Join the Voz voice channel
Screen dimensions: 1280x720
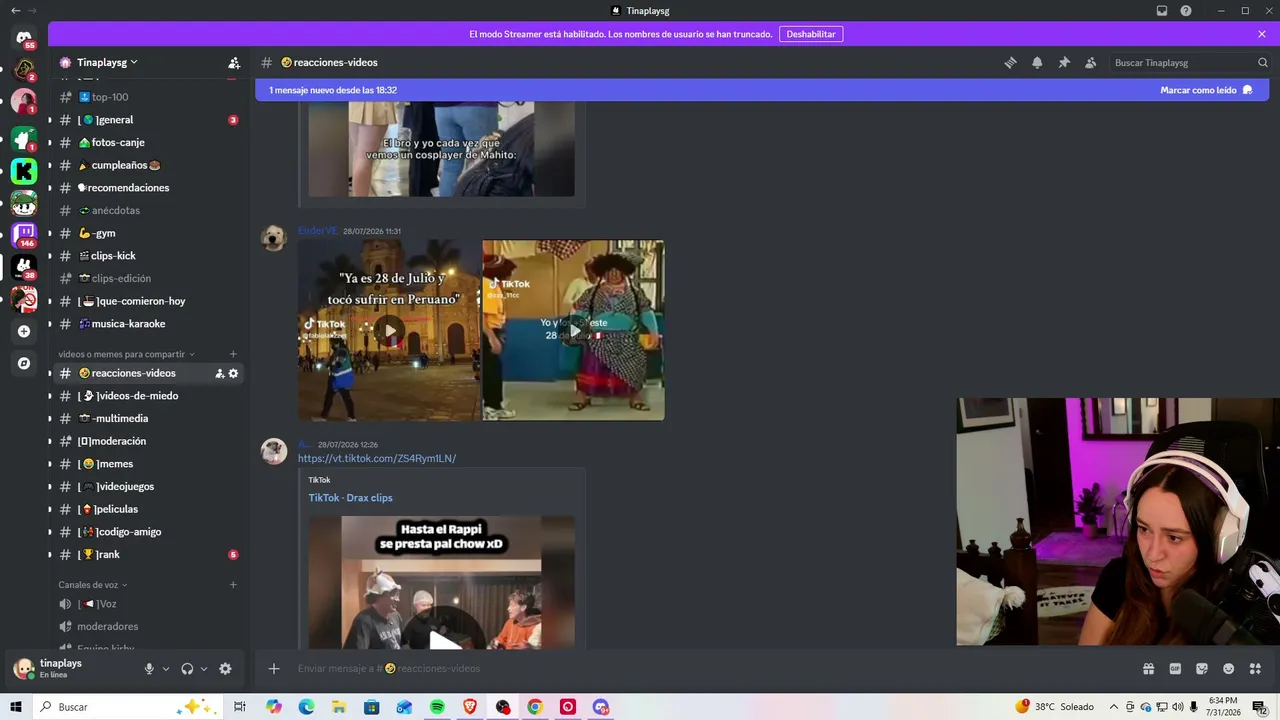point(148,604)
